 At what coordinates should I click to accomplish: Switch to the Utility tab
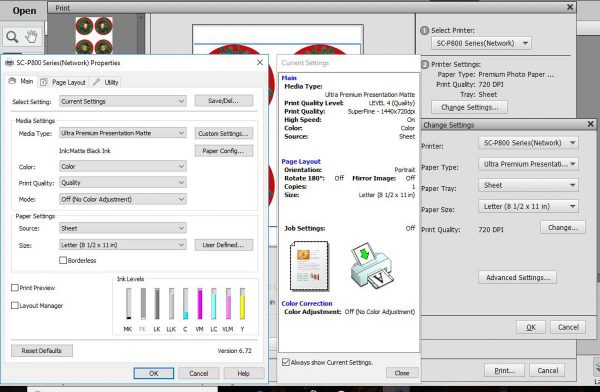point(106,82)
